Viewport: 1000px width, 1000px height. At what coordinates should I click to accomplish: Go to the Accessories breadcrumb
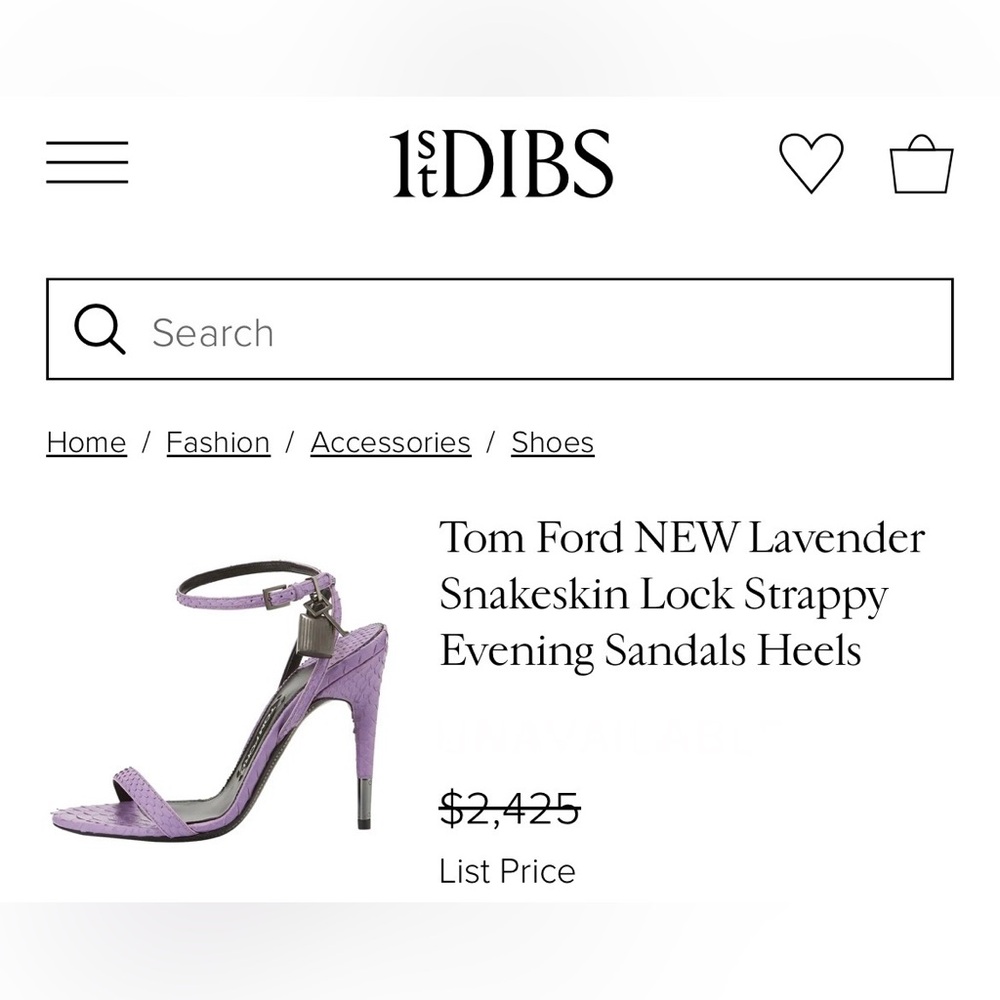pyautogui.click(x=391, y=441)
